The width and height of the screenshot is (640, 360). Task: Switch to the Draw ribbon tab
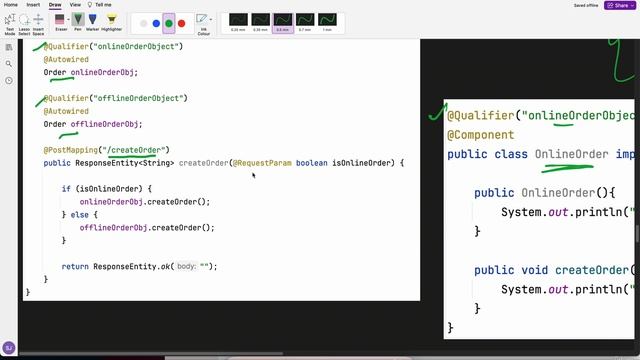[x=55, y=5]
